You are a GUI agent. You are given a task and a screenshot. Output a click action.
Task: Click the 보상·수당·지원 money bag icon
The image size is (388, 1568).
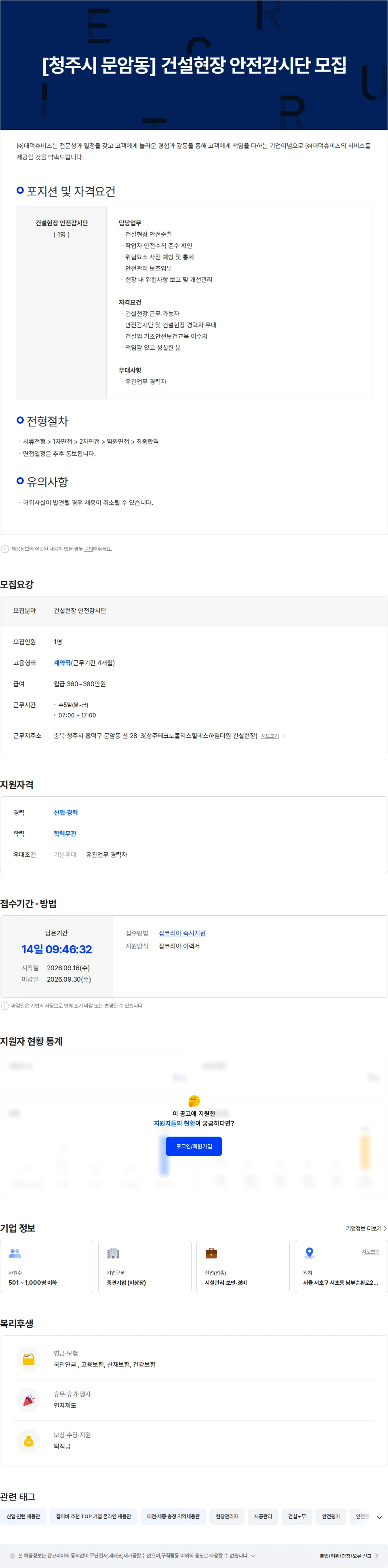point(29,1441)
